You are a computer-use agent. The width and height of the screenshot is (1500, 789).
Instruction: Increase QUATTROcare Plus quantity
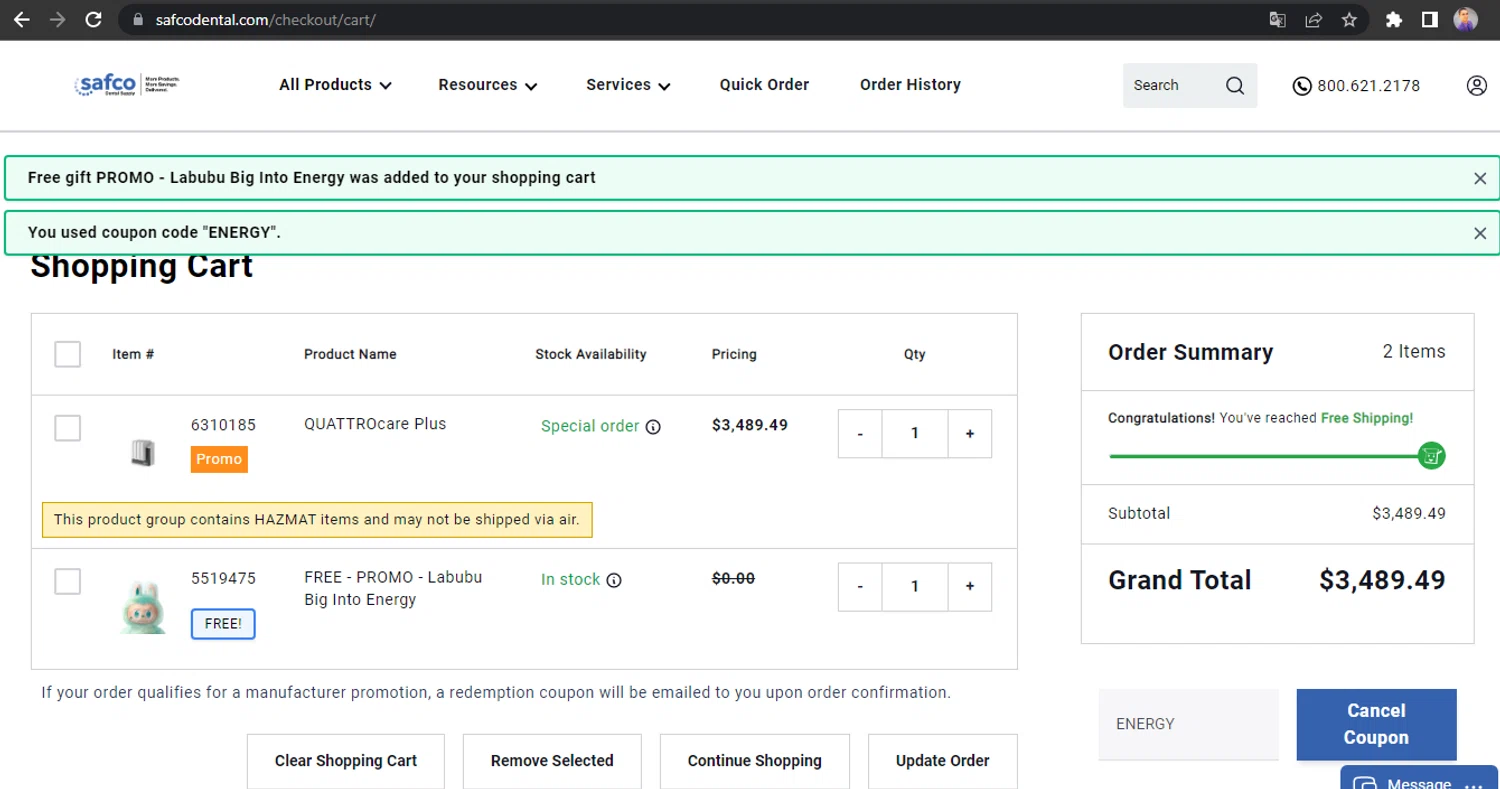[x=970, y=434]
